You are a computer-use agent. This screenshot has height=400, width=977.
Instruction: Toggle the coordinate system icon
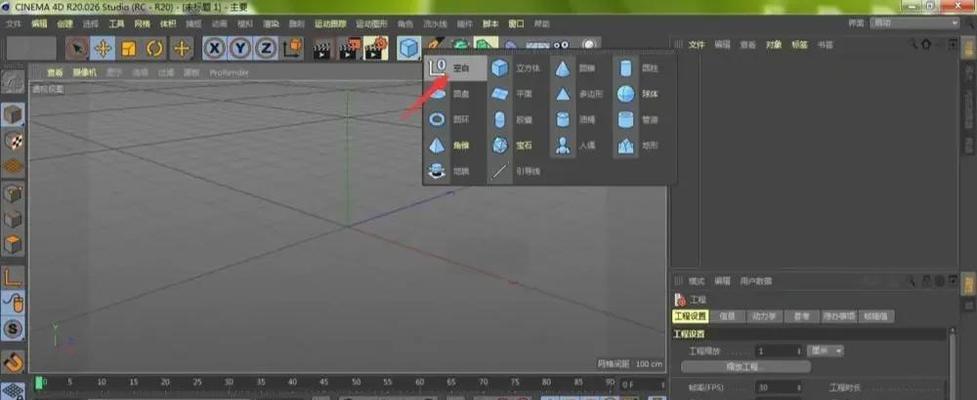pyautogui.click(x=292, y=49)
